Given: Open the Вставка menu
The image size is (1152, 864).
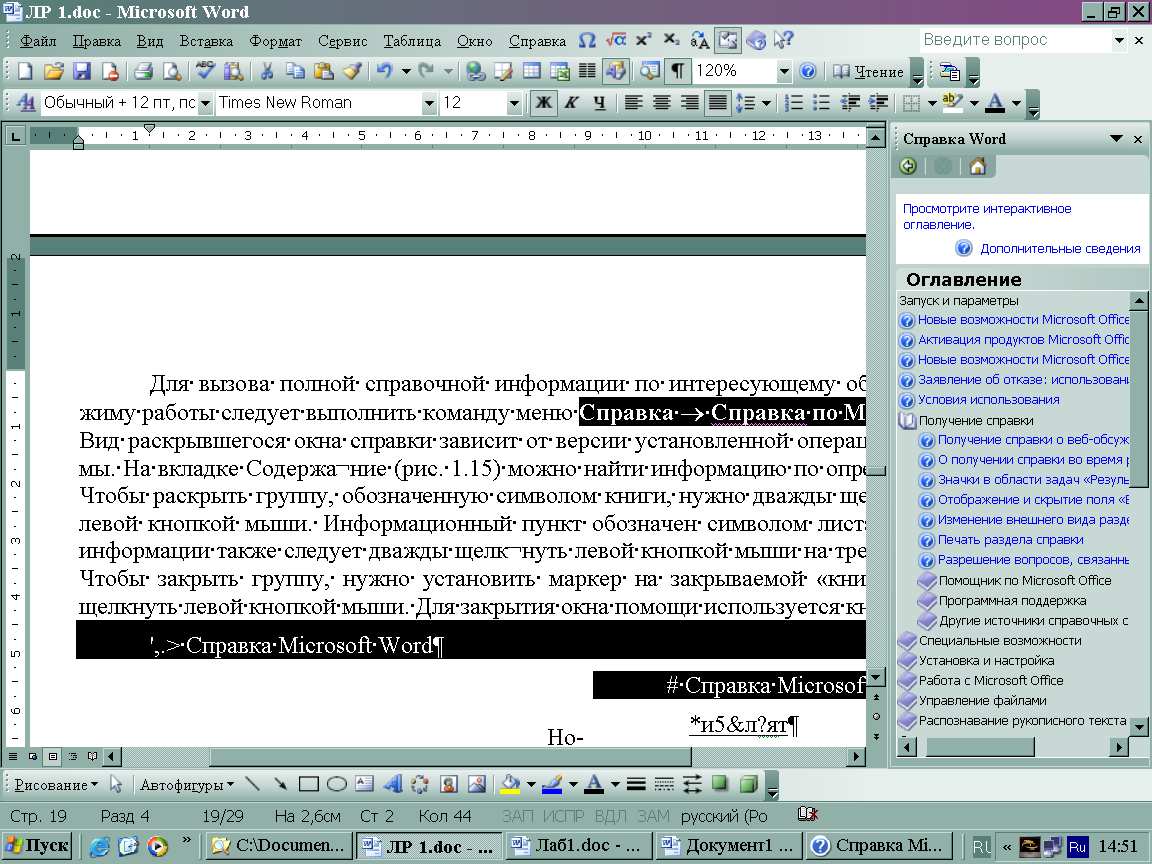Looking at the screenshot, I should [206, 41].
